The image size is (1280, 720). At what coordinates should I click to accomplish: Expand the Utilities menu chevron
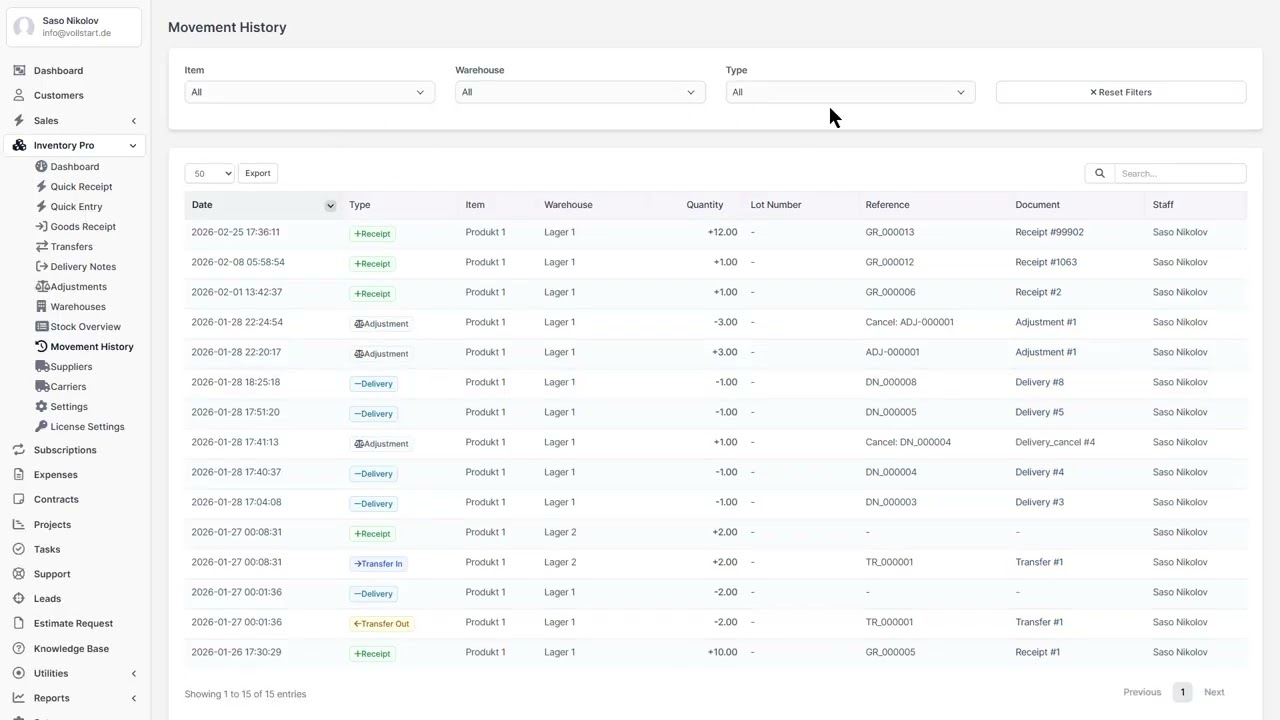coord(134,674)
